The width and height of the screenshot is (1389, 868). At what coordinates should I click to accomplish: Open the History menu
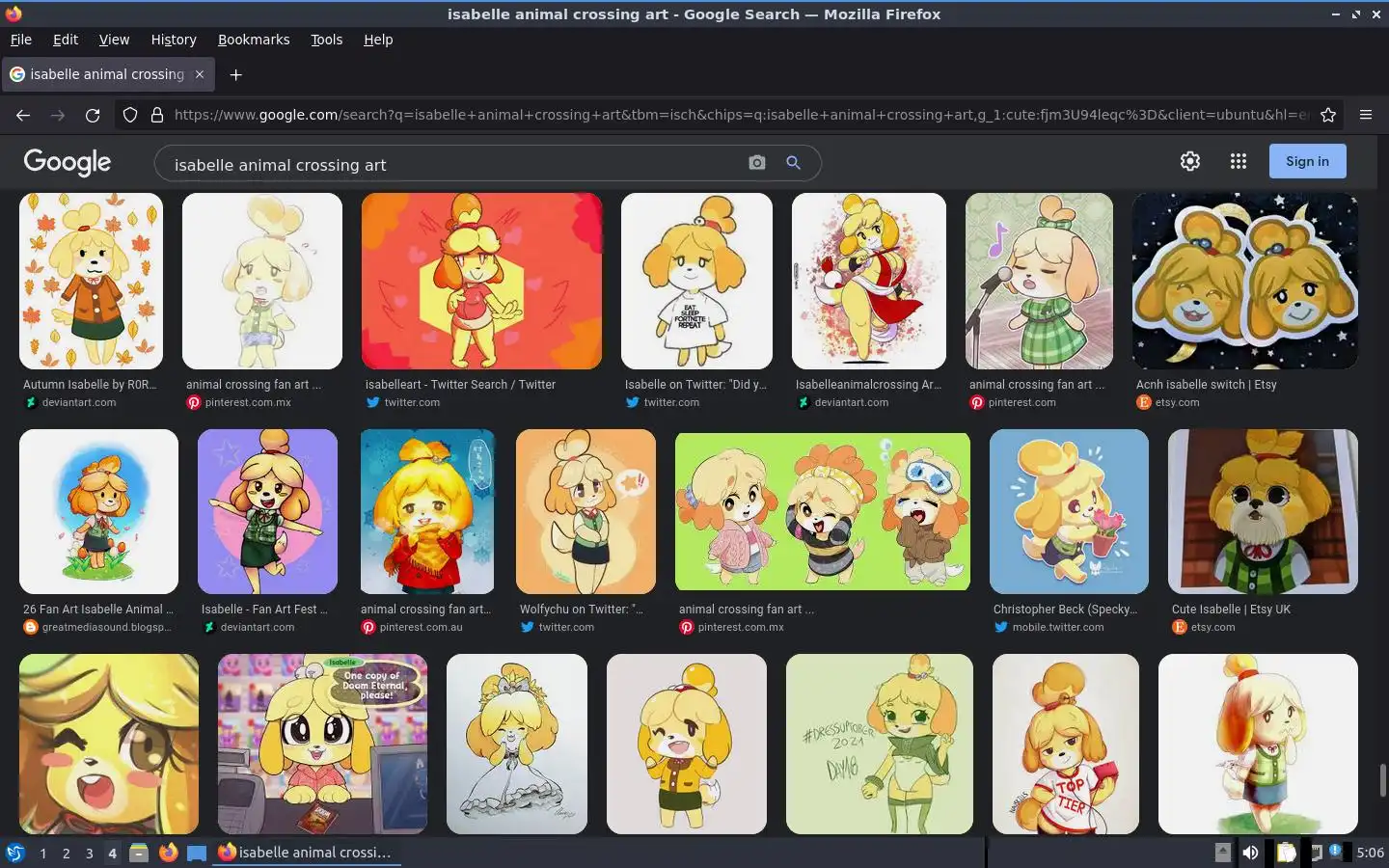[174, 40]
